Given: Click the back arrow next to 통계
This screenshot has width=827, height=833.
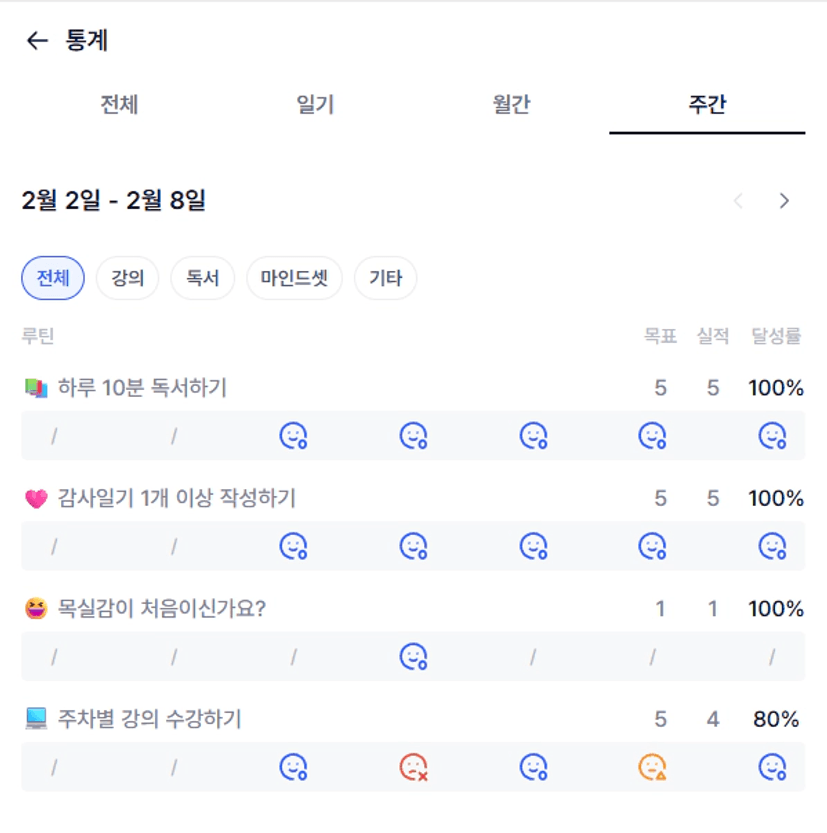Looking at the screenshot, I should (x=37, y=41).
